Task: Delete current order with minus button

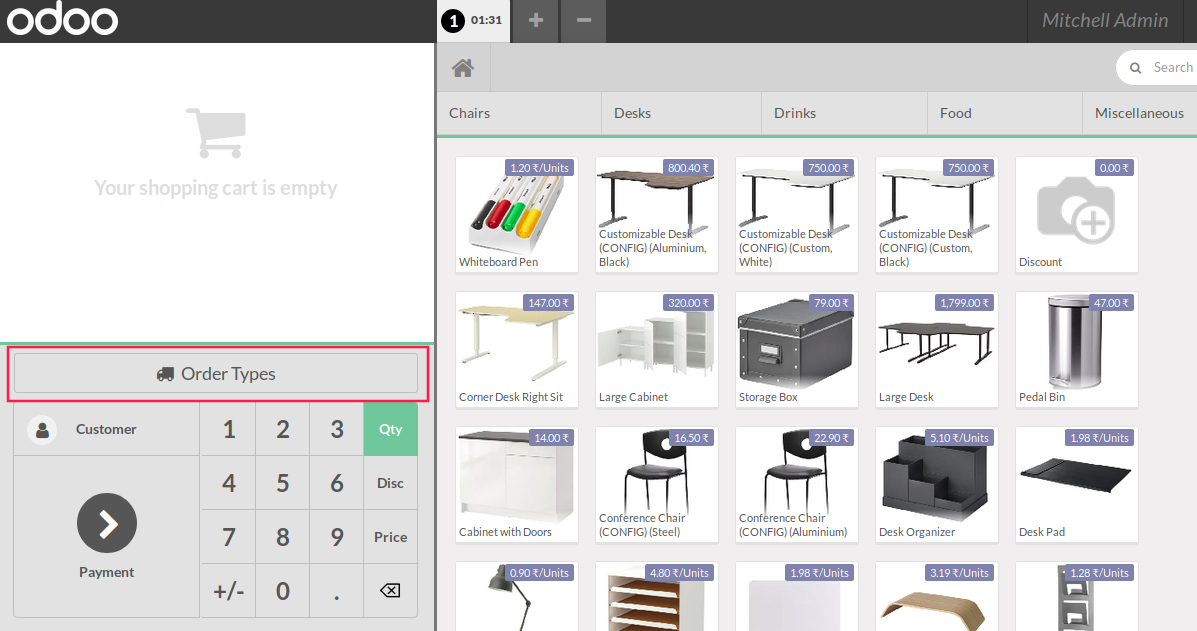Action: pyautogui.click(x=584, y=21)
